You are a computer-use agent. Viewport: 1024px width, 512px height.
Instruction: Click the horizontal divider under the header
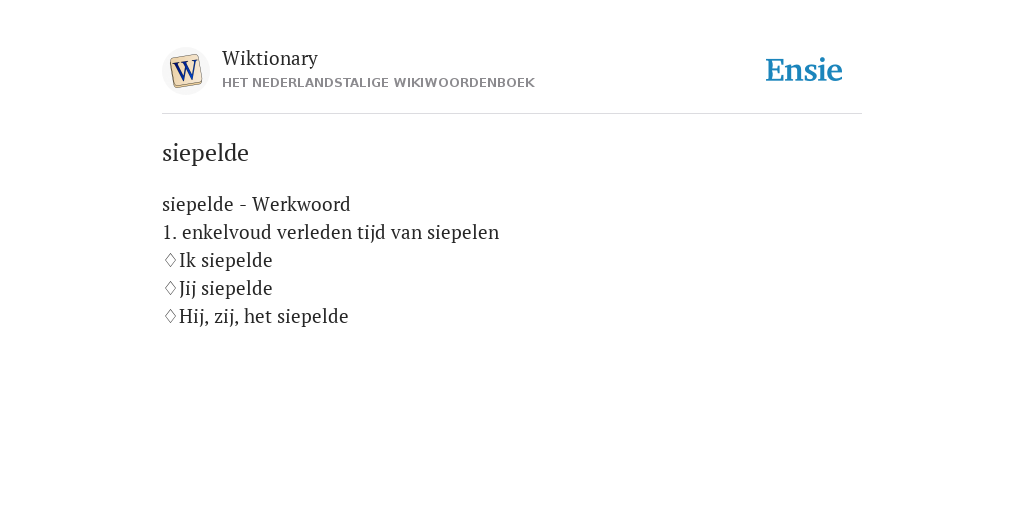pos(512,114)
